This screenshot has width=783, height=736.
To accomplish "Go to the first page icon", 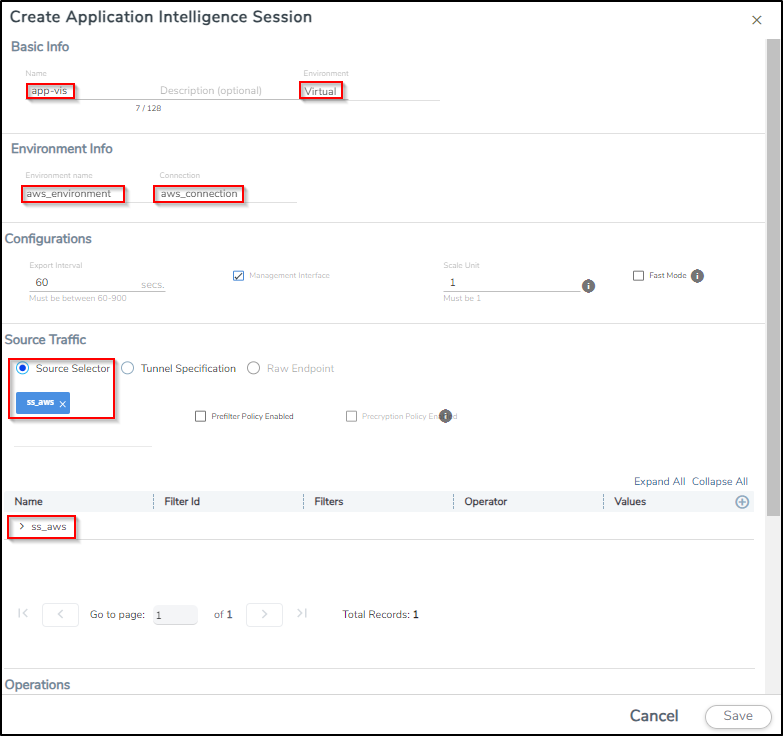I will click(23, 613).
